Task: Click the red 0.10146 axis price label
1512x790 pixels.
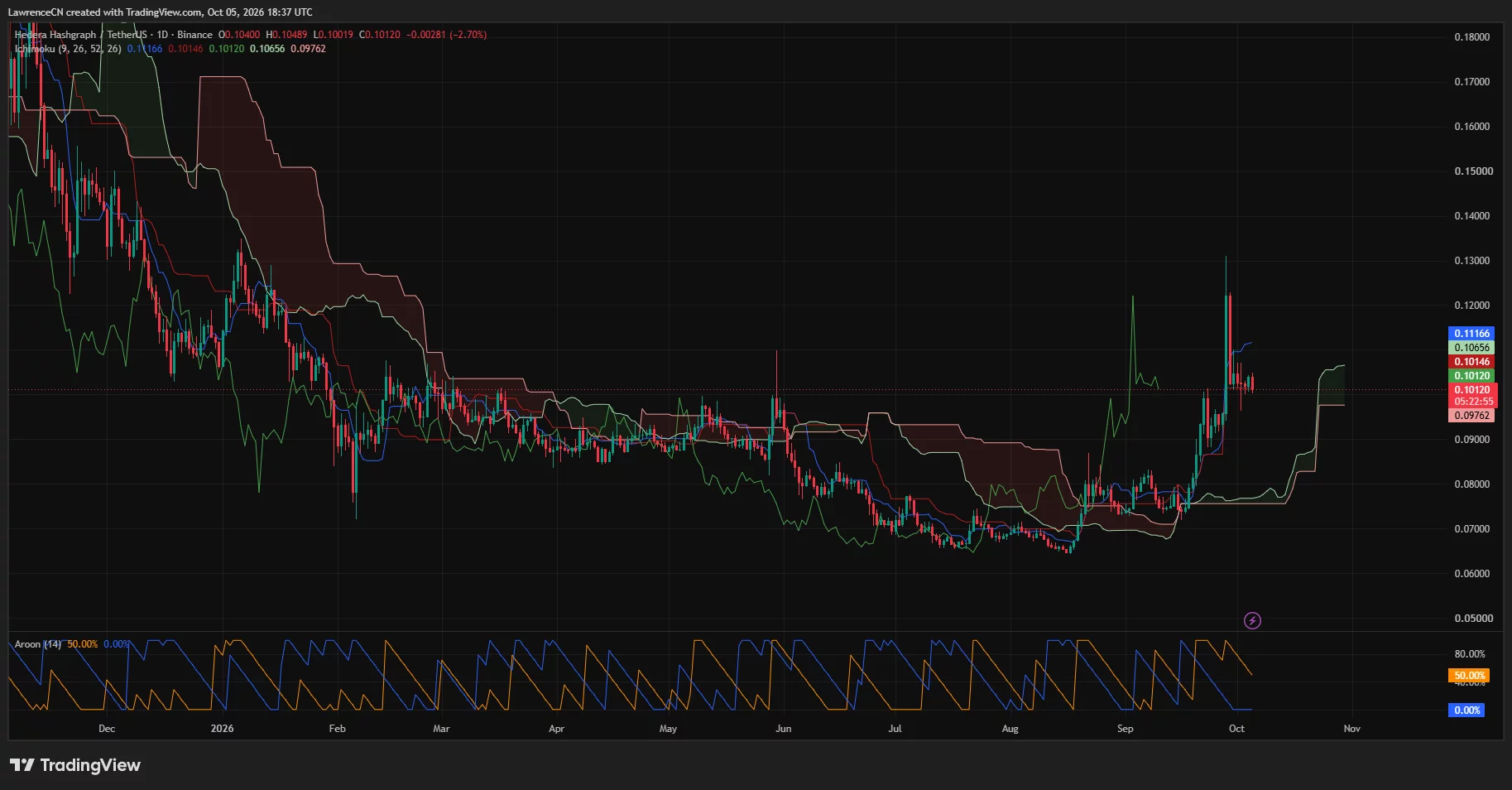Action: [x=1471, y=362]
